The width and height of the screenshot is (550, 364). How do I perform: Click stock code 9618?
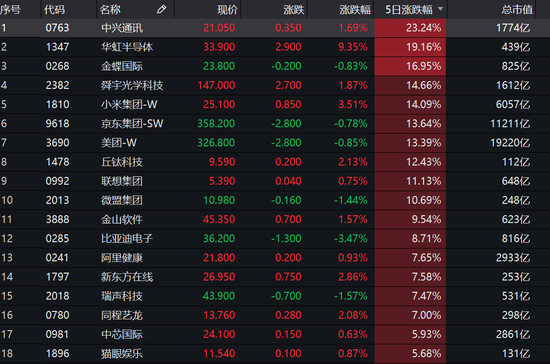tap(58, 124)
